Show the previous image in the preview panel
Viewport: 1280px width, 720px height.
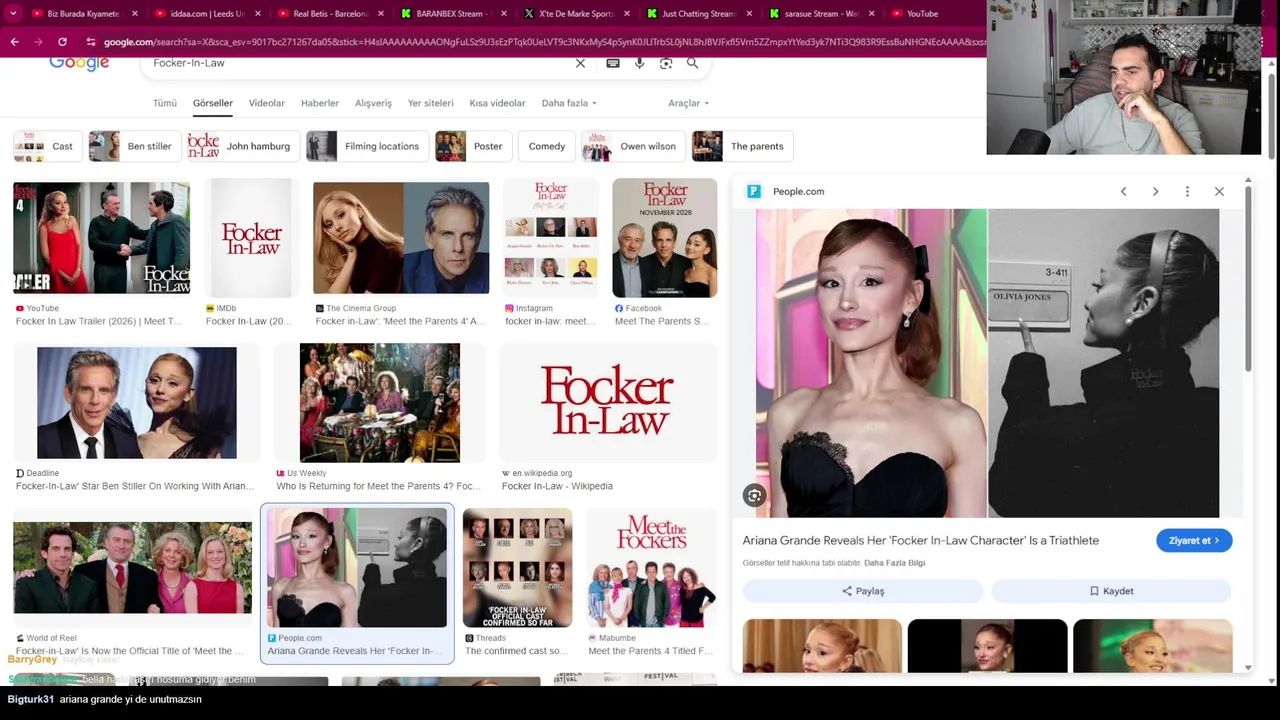click(1123, 191)
